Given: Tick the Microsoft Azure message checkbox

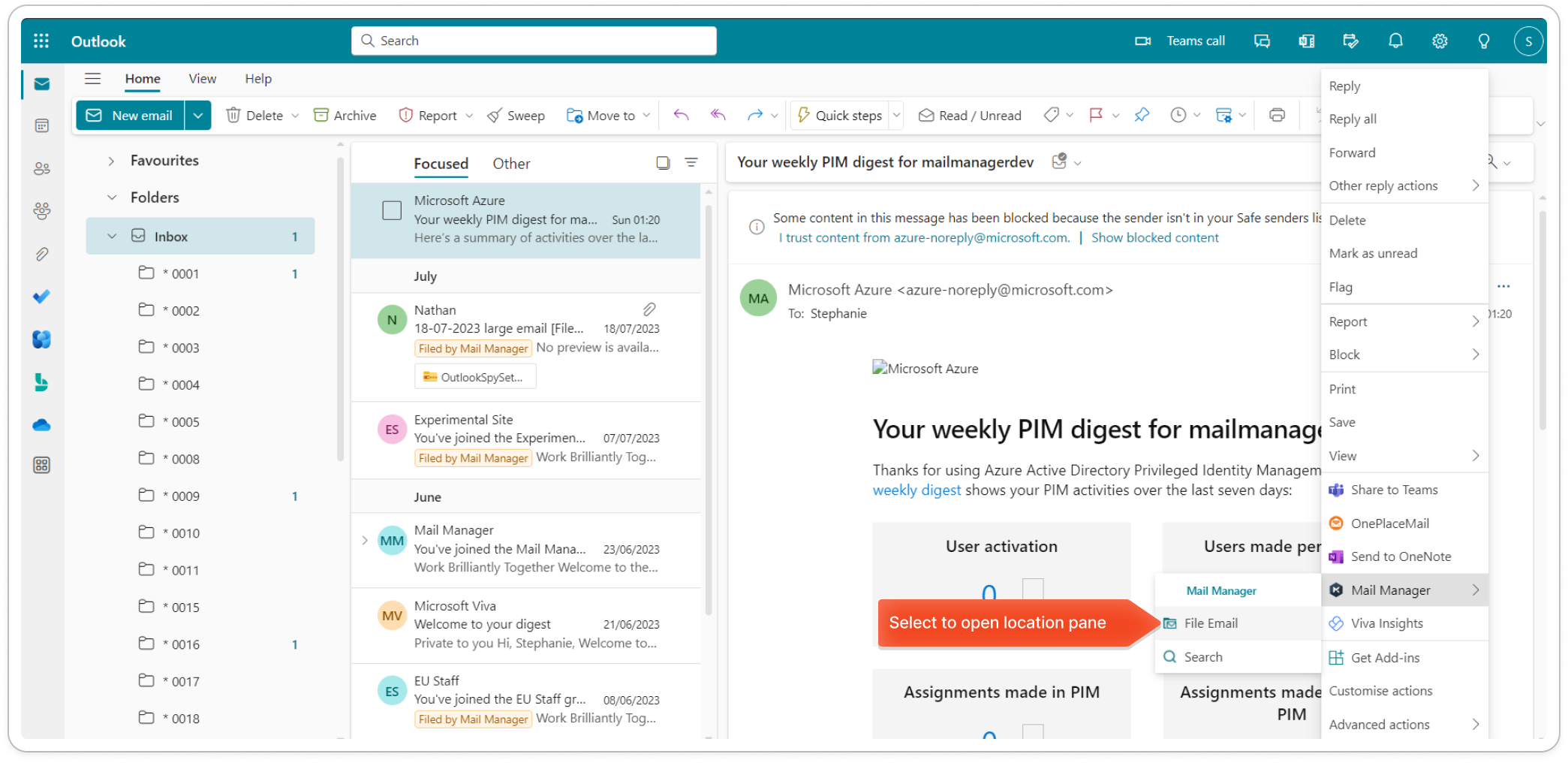Looking at the screenshot, I should coord(392,210).
